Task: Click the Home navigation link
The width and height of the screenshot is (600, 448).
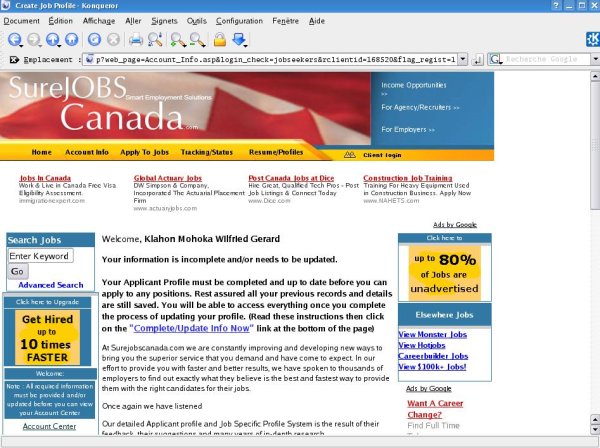Action: (x=42, y=152)
